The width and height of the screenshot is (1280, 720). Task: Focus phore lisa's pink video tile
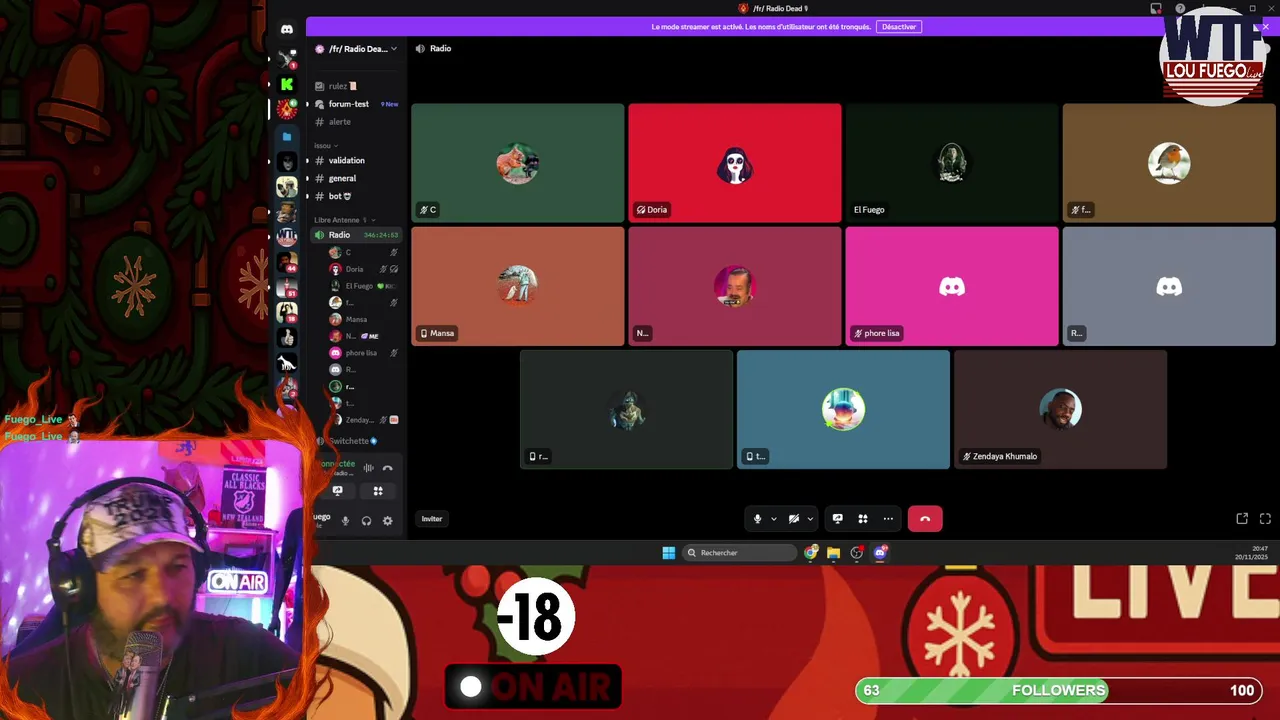click(x=952, y=286)
